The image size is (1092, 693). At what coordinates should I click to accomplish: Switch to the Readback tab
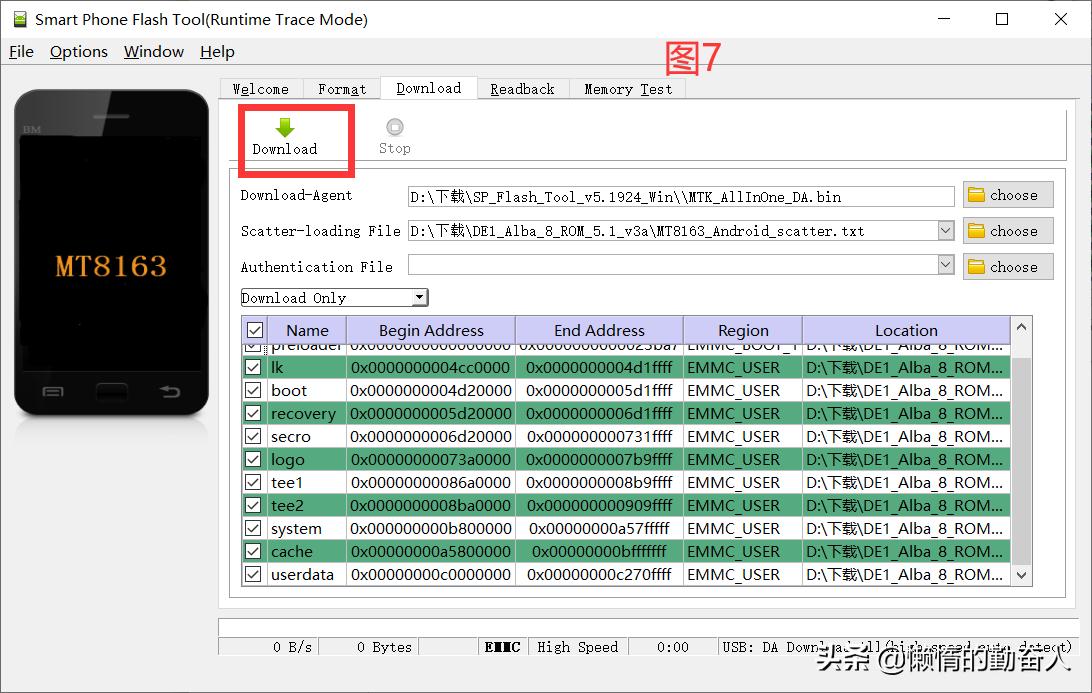click(522, 89)
